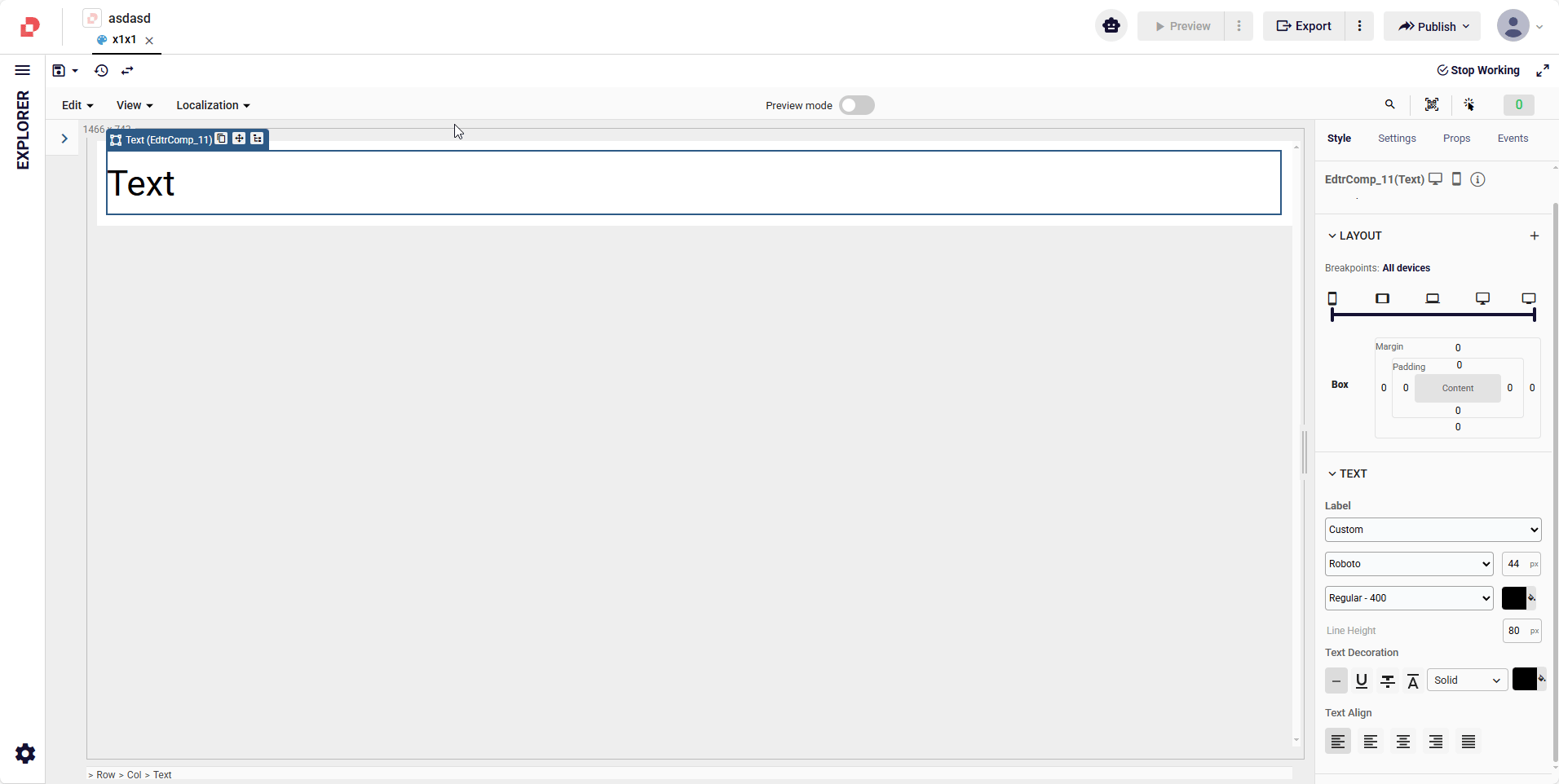Select the laptop breakpoint icon
The width and height of the screenshot is (1559, 784).
(x=1432, y=298)
